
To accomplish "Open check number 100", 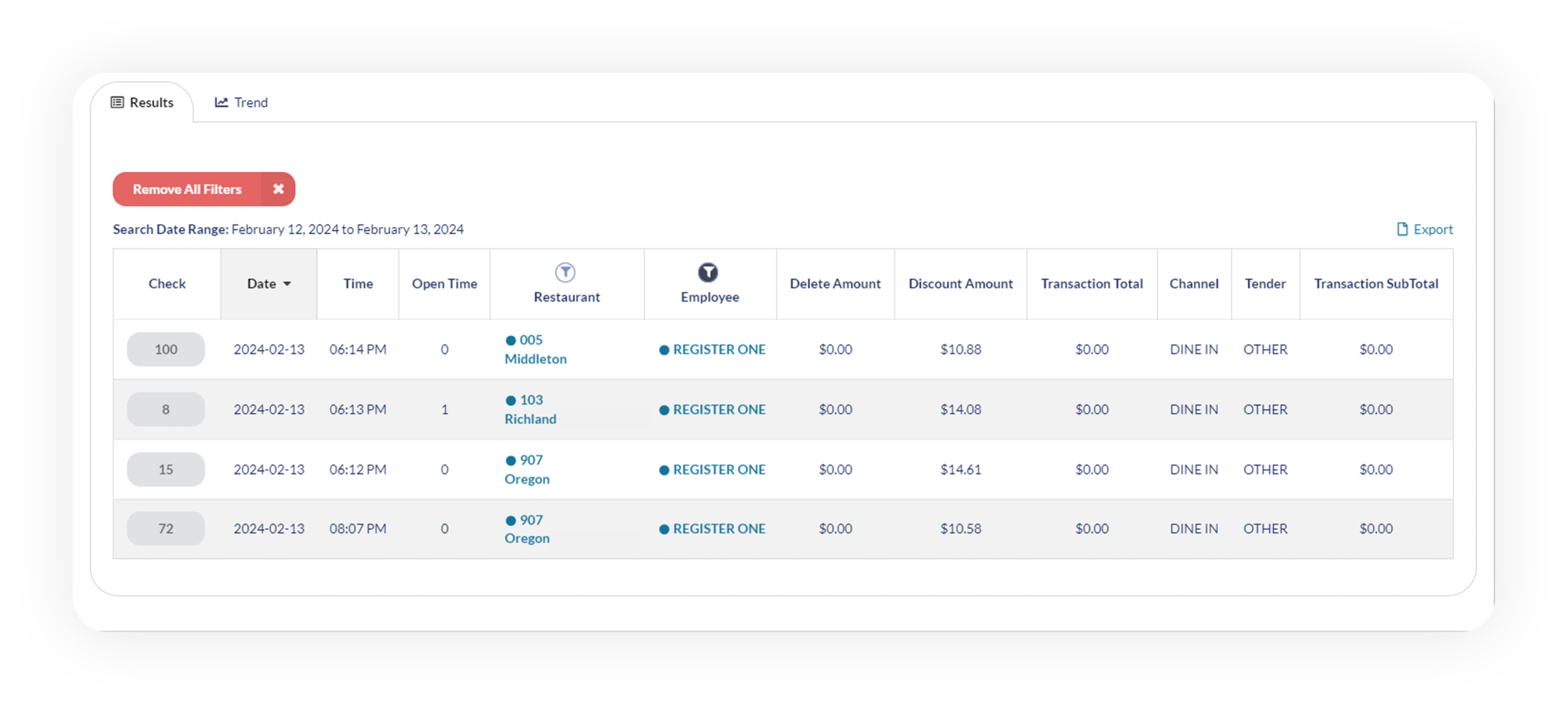I will (166, 349).
